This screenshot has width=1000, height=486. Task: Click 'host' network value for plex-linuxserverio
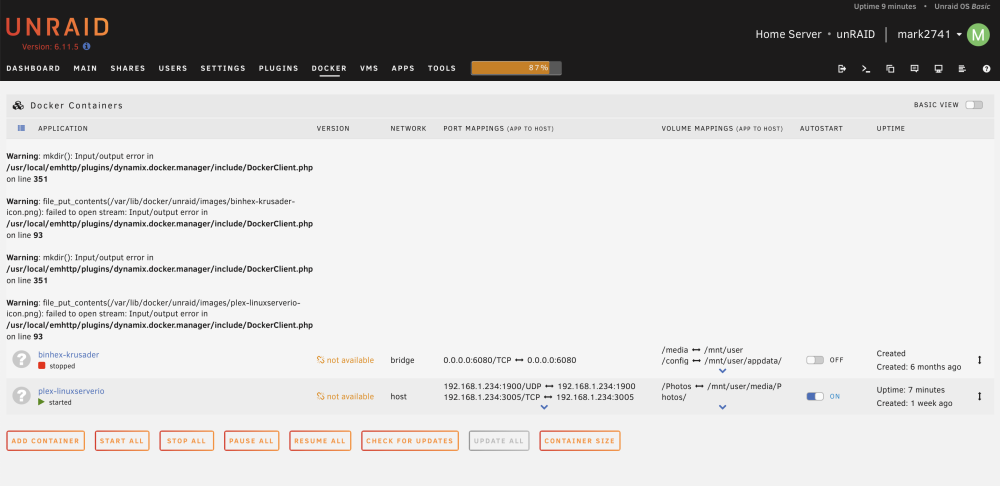(398, 397)
